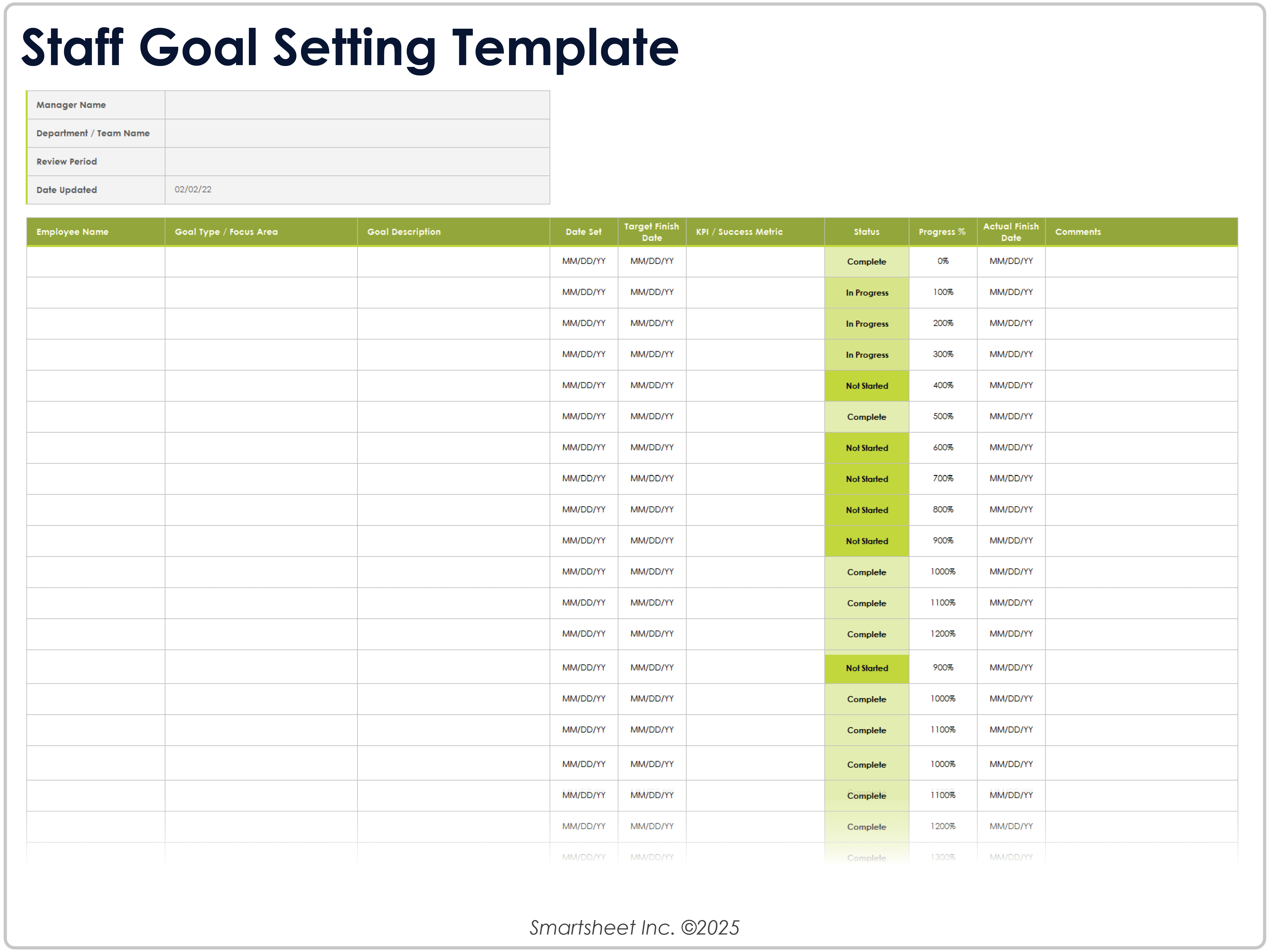Image resolution: width=1270 pixels, height=952 pixels.
Task: Select the KPI / Success Metric header
Action: pos(739,232)
